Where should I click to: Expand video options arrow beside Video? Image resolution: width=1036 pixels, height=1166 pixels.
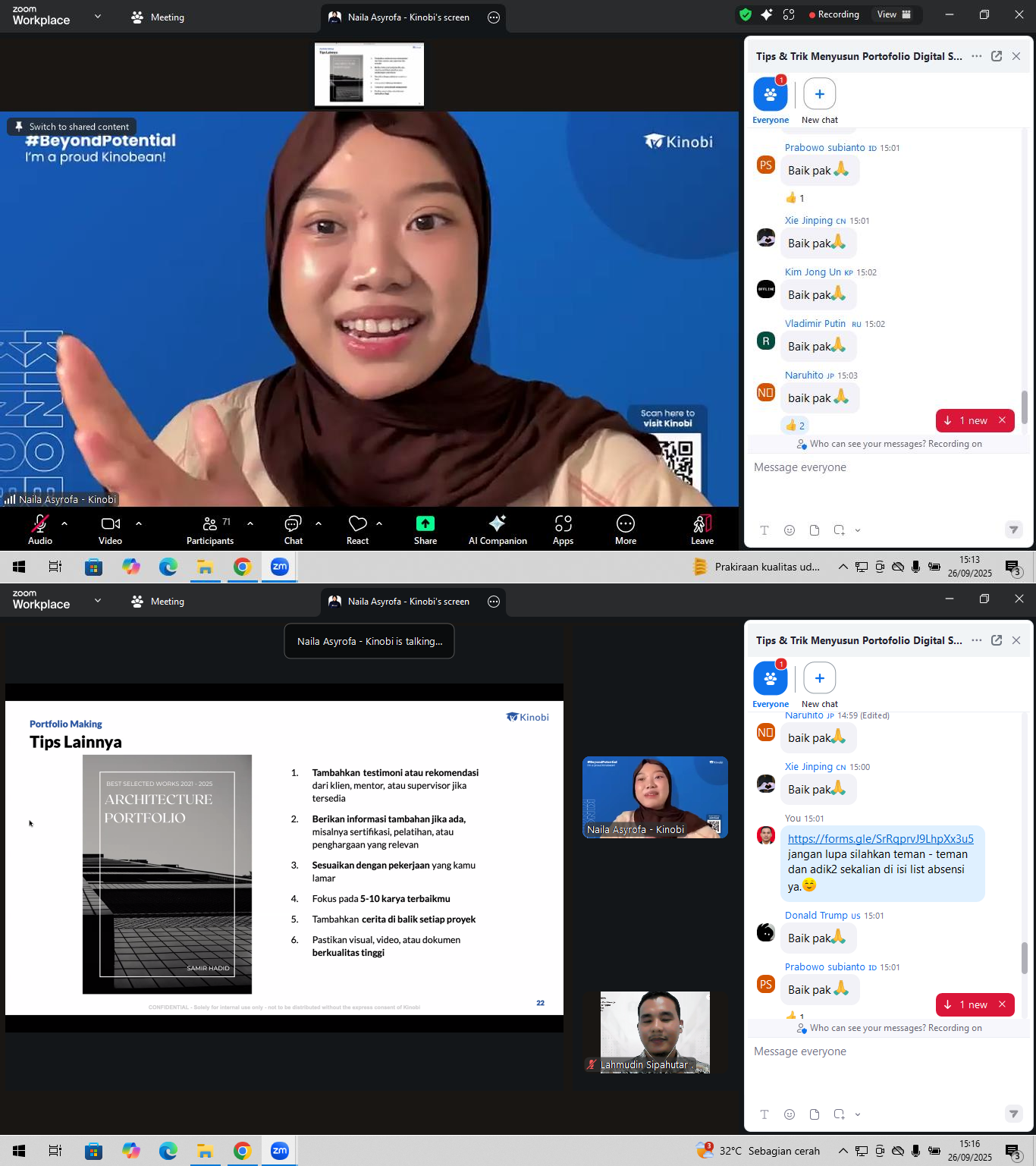pyautogui.click(x=139, y=523)
